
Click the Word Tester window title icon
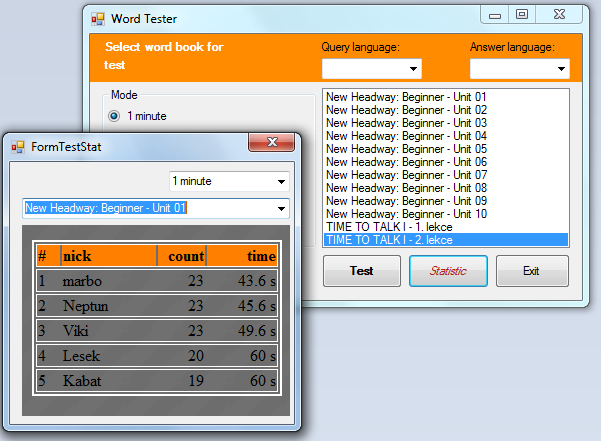click(x=98, y=18)
